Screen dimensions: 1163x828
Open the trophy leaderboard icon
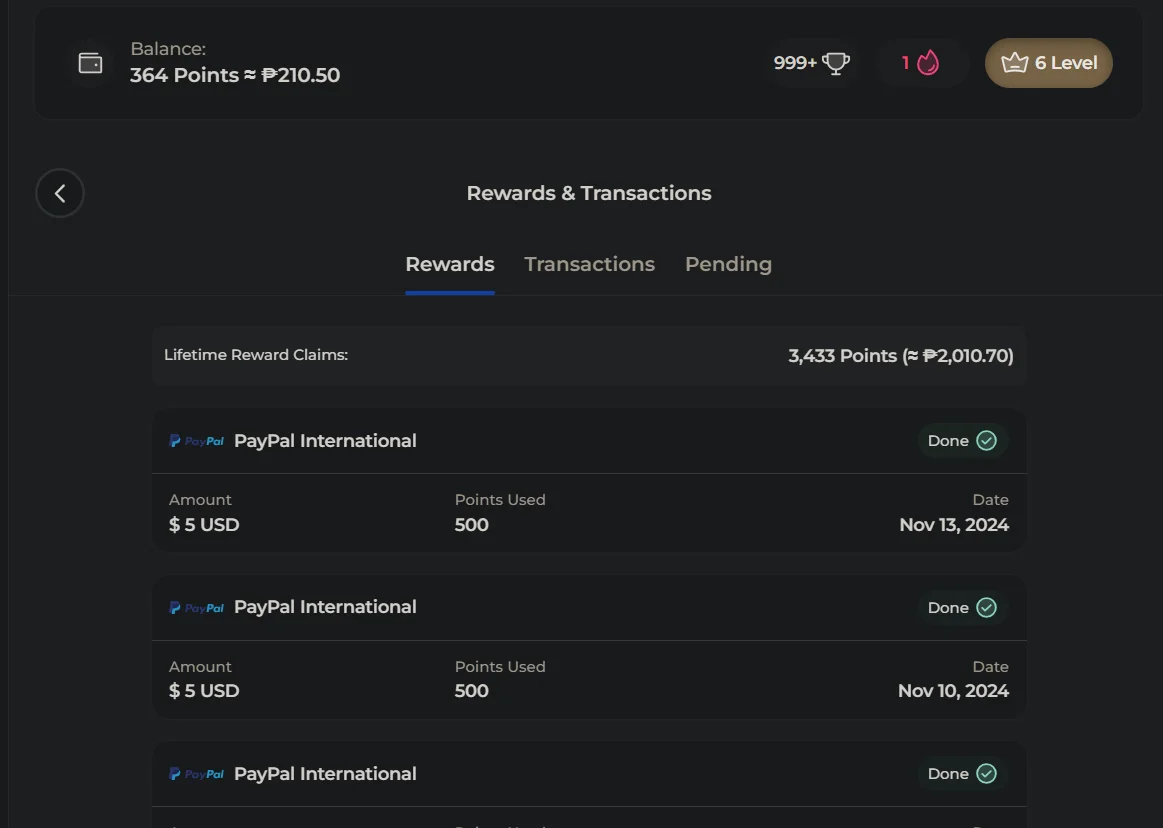[x=836, y=63]
